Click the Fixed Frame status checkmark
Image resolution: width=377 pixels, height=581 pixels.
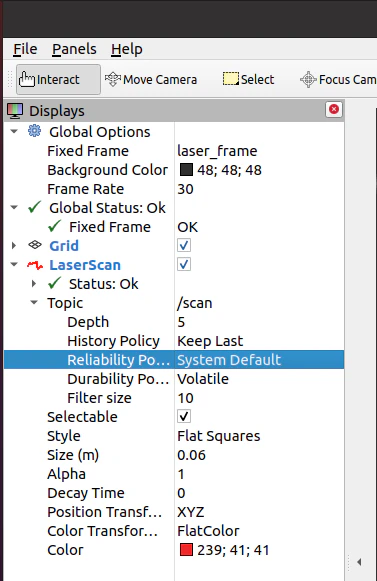[54, 226]
